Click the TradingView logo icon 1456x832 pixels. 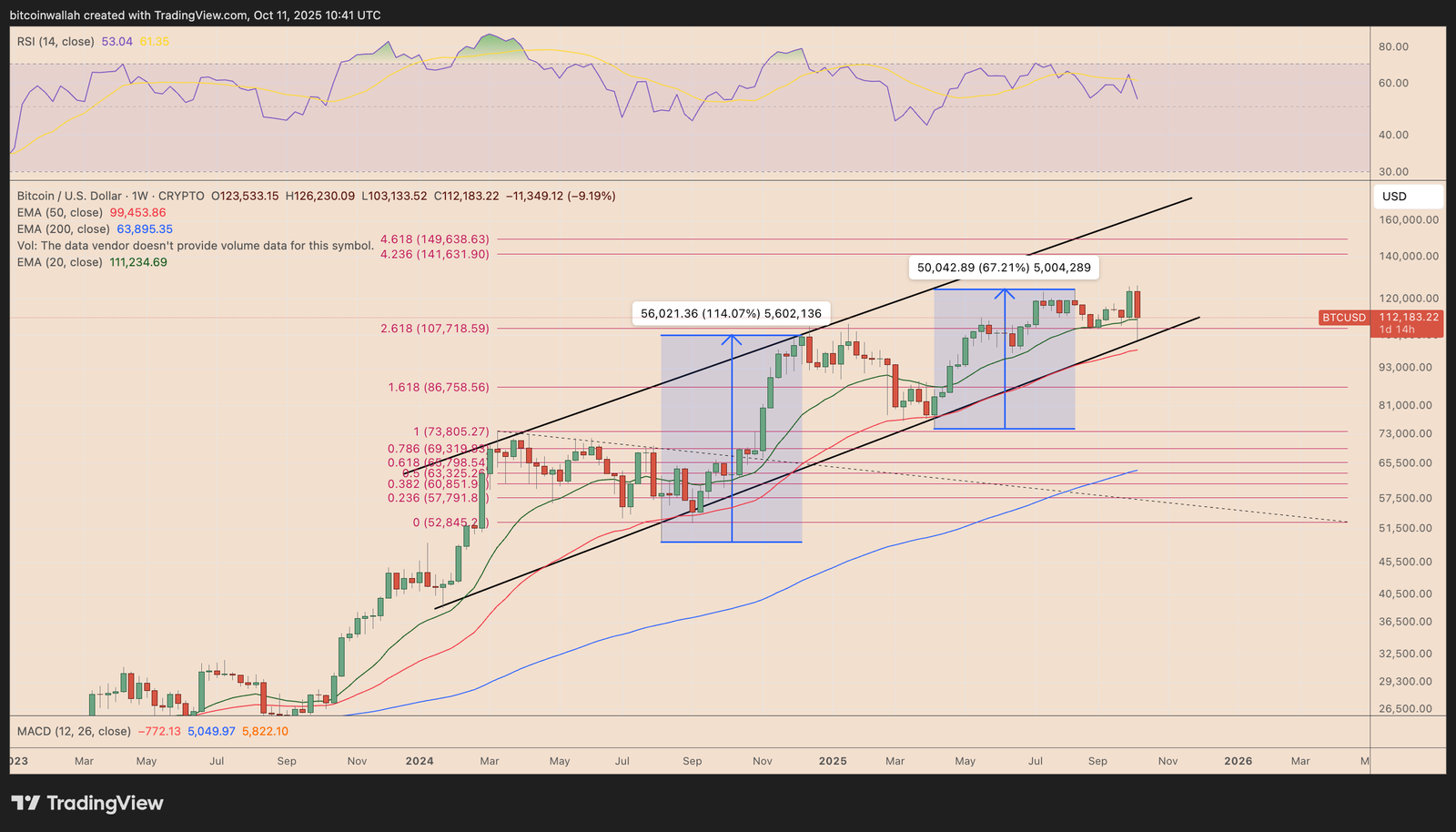coord(25,803)
